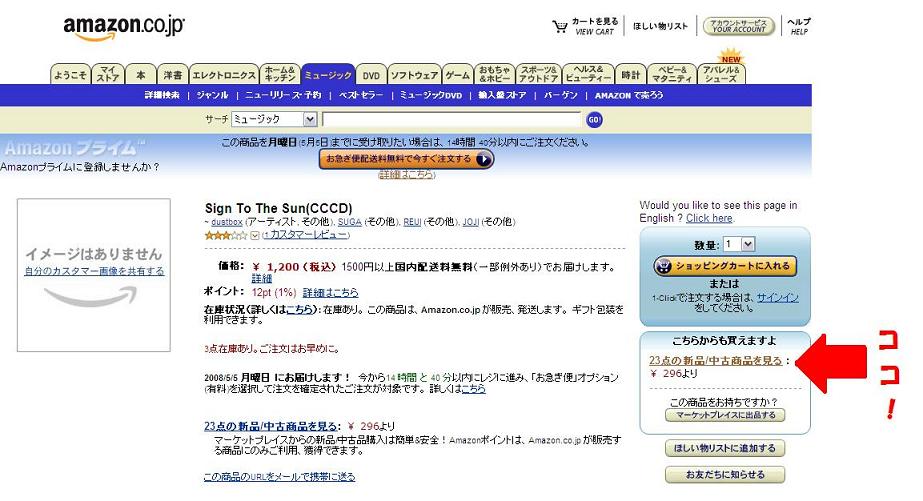
Task: Open ニューリリース・予約 menu item
Action: [x=283, y=95]
